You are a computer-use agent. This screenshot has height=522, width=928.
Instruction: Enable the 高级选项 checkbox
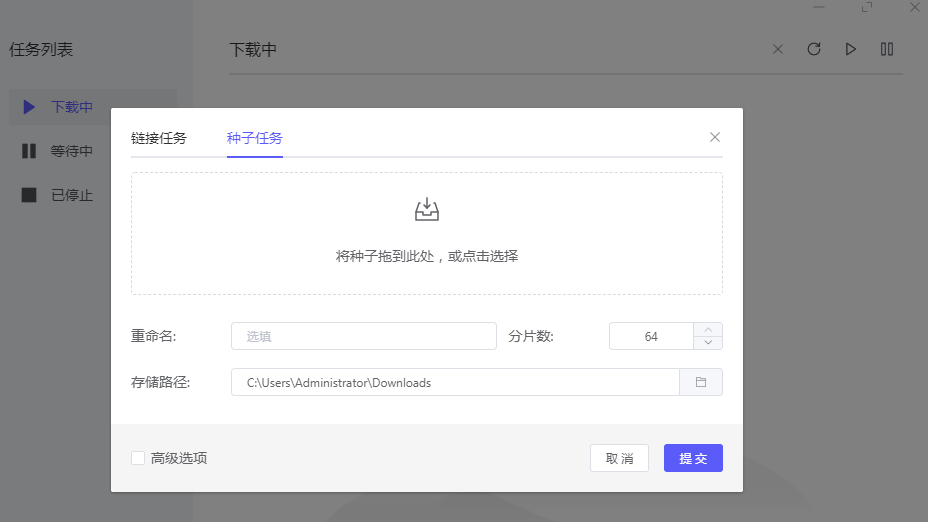pos(138,458)
